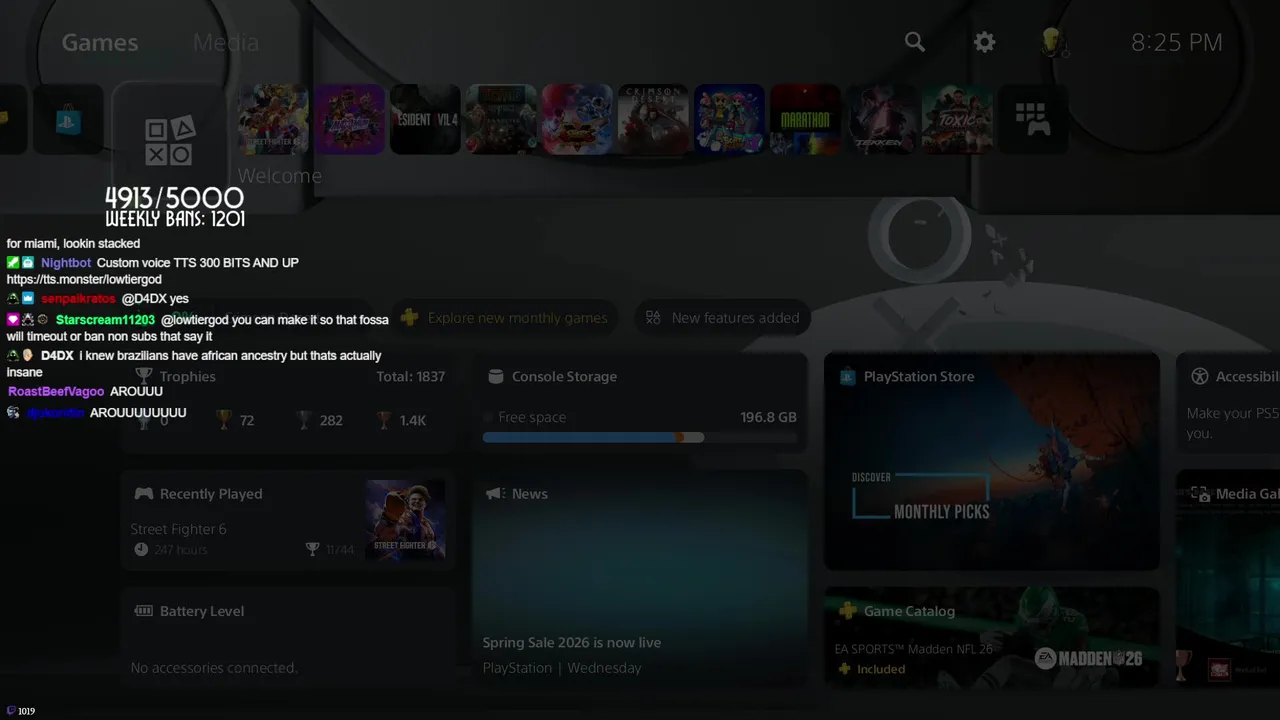The image size is (1280, 720).
Task: Click the Battery Level icon
Action: pyautogui.click(x=144, y=611)
